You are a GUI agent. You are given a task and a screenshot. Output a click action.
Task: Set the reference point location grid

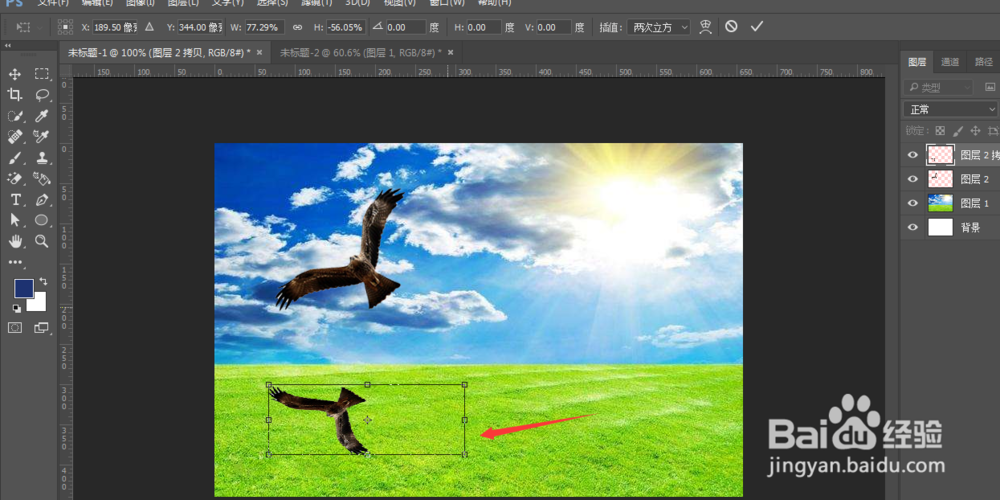65,27
